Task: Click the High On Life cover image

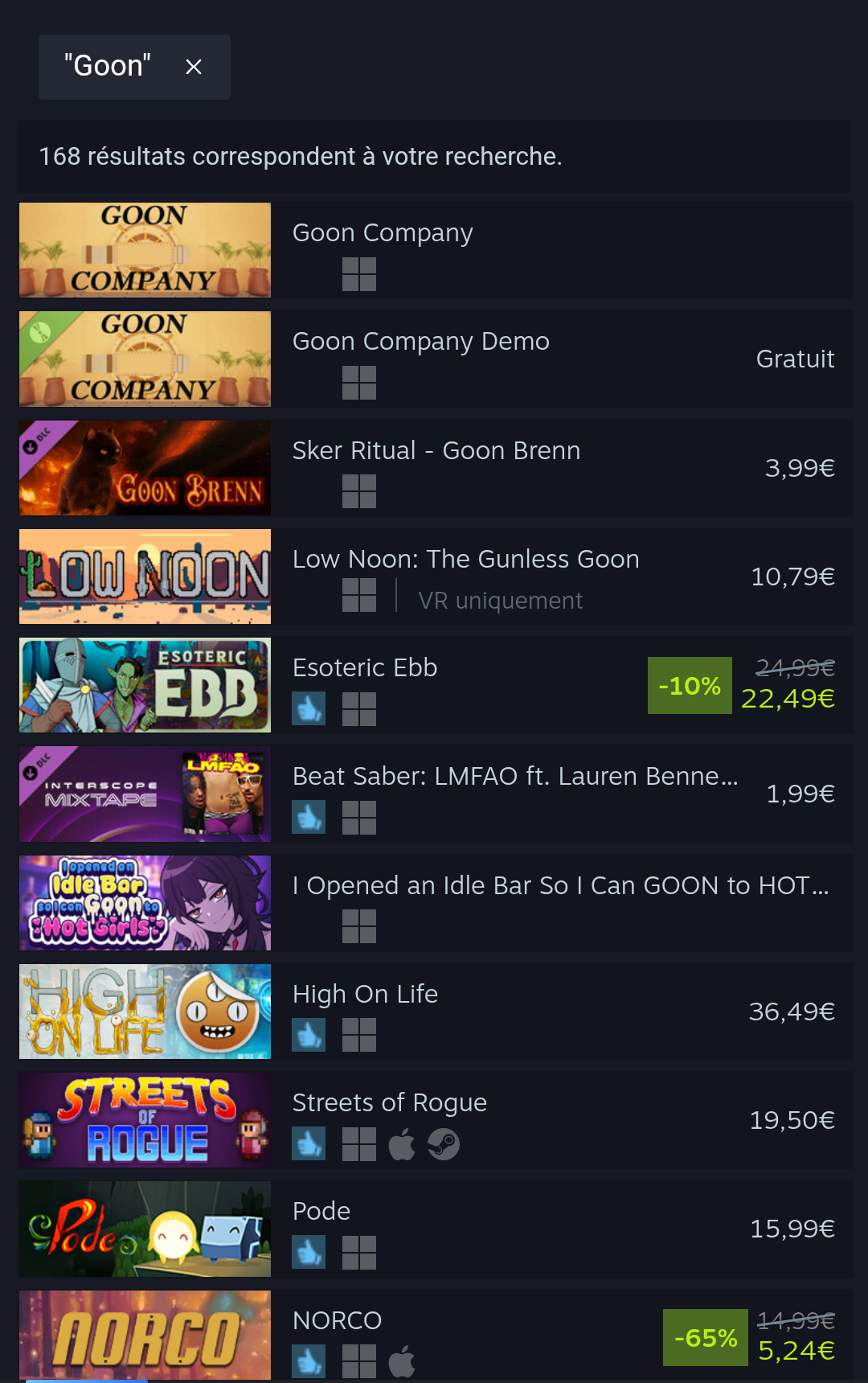Action: (x=145, y=1012)
